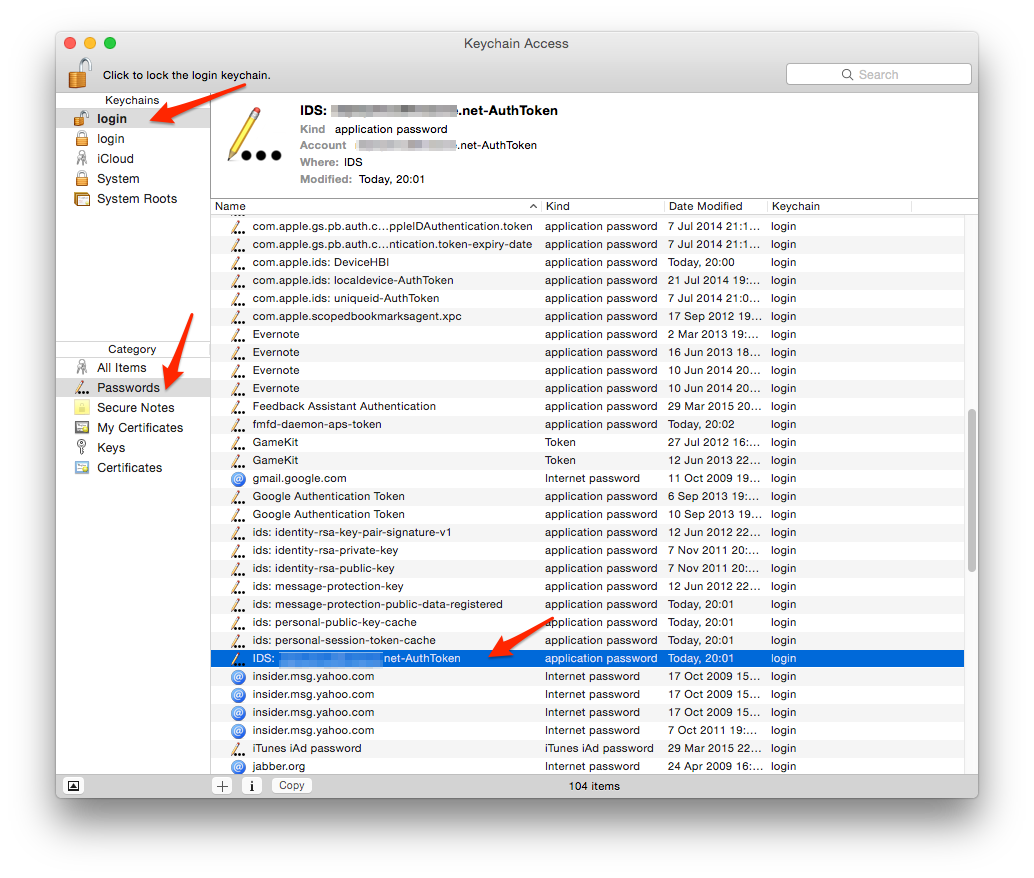Select Secure Notes category
The height and width of the screenshot is (878, 1034).
(133, 408)
